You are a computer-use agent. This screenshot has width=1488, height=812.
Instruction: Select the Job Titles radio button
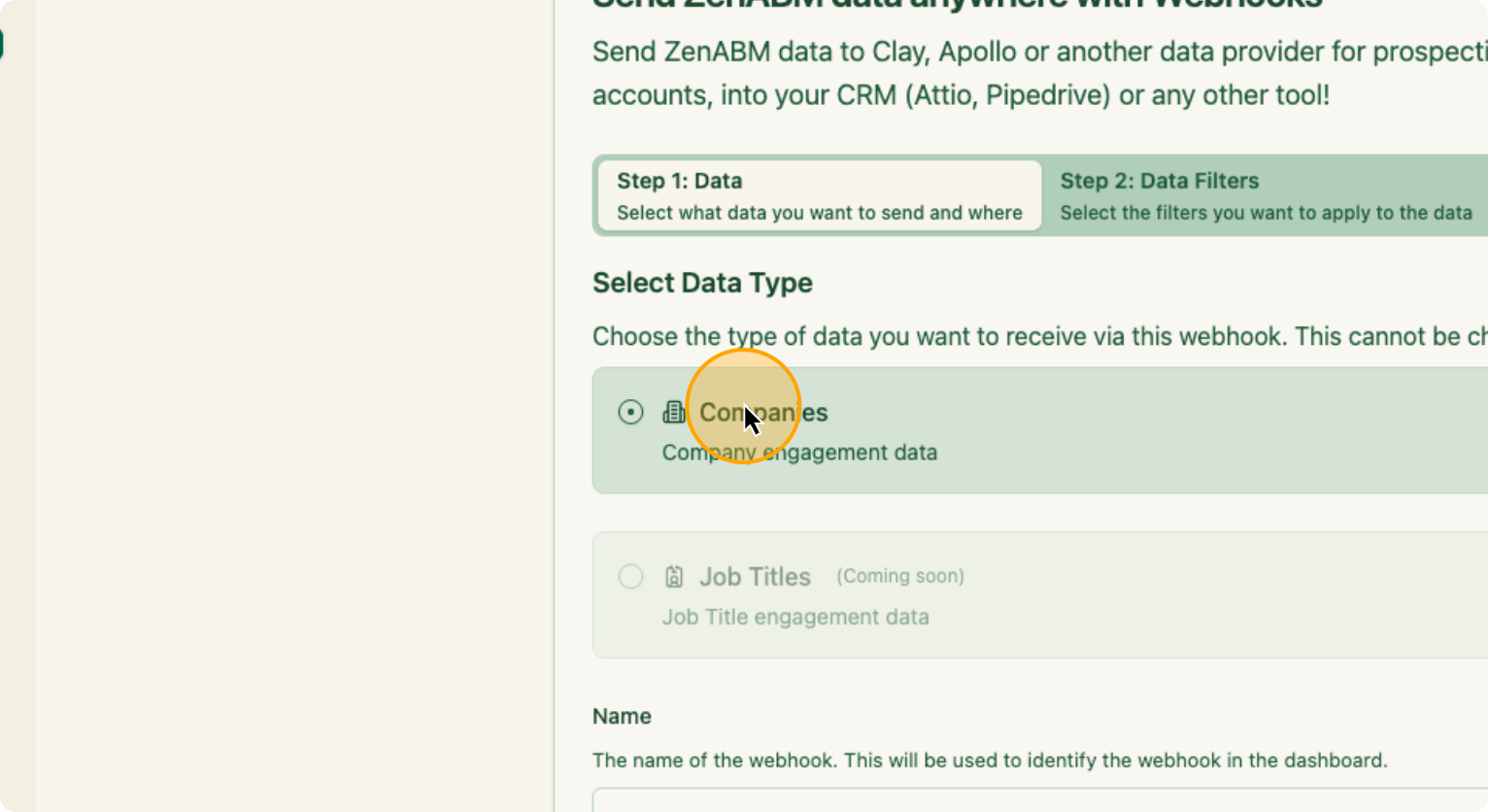[x=630, y=576]
